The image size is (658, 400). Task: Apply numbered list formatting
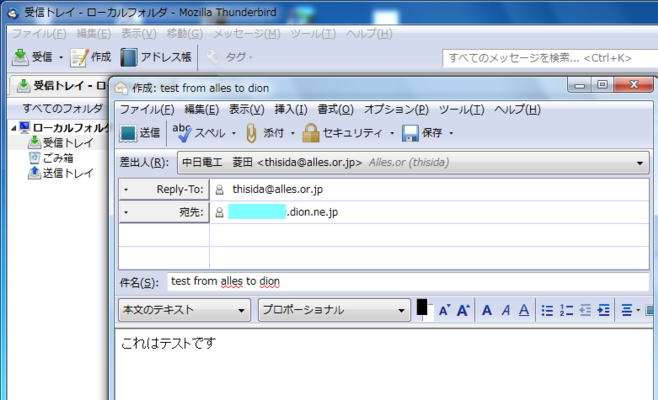tap(566, 311)
